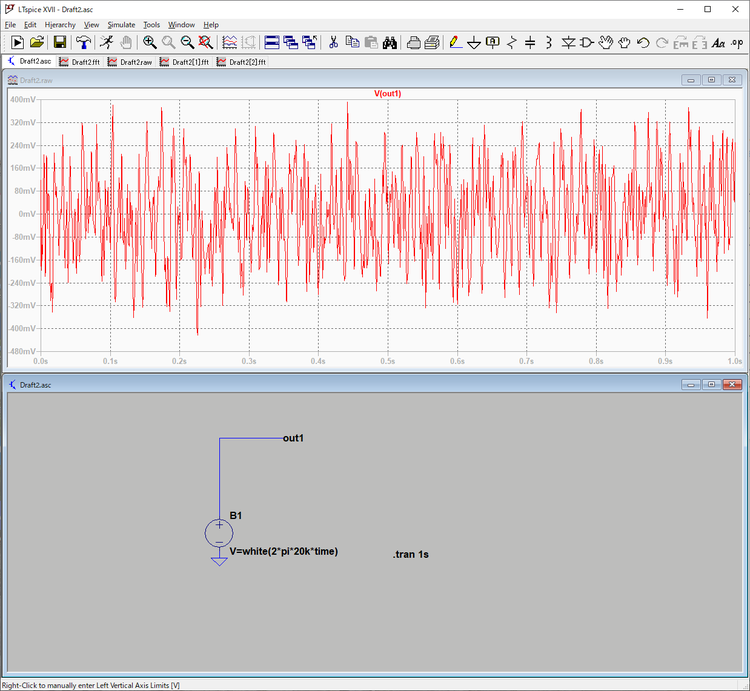Maximize the Draft2.raw waveform pane
This screenshot has width=750, height=691.
[x=711, y=80]
